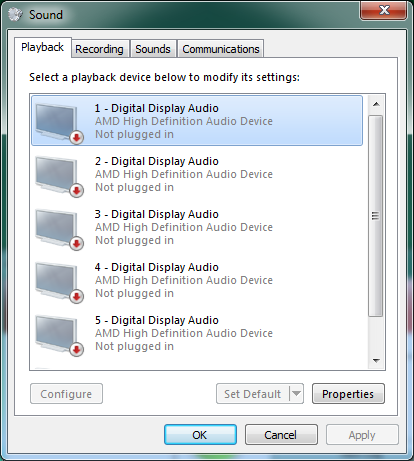The image size is (414, 461).
Task: Click the vertical scrollbar thumb in the device list
Action: (x=376, y=216)
